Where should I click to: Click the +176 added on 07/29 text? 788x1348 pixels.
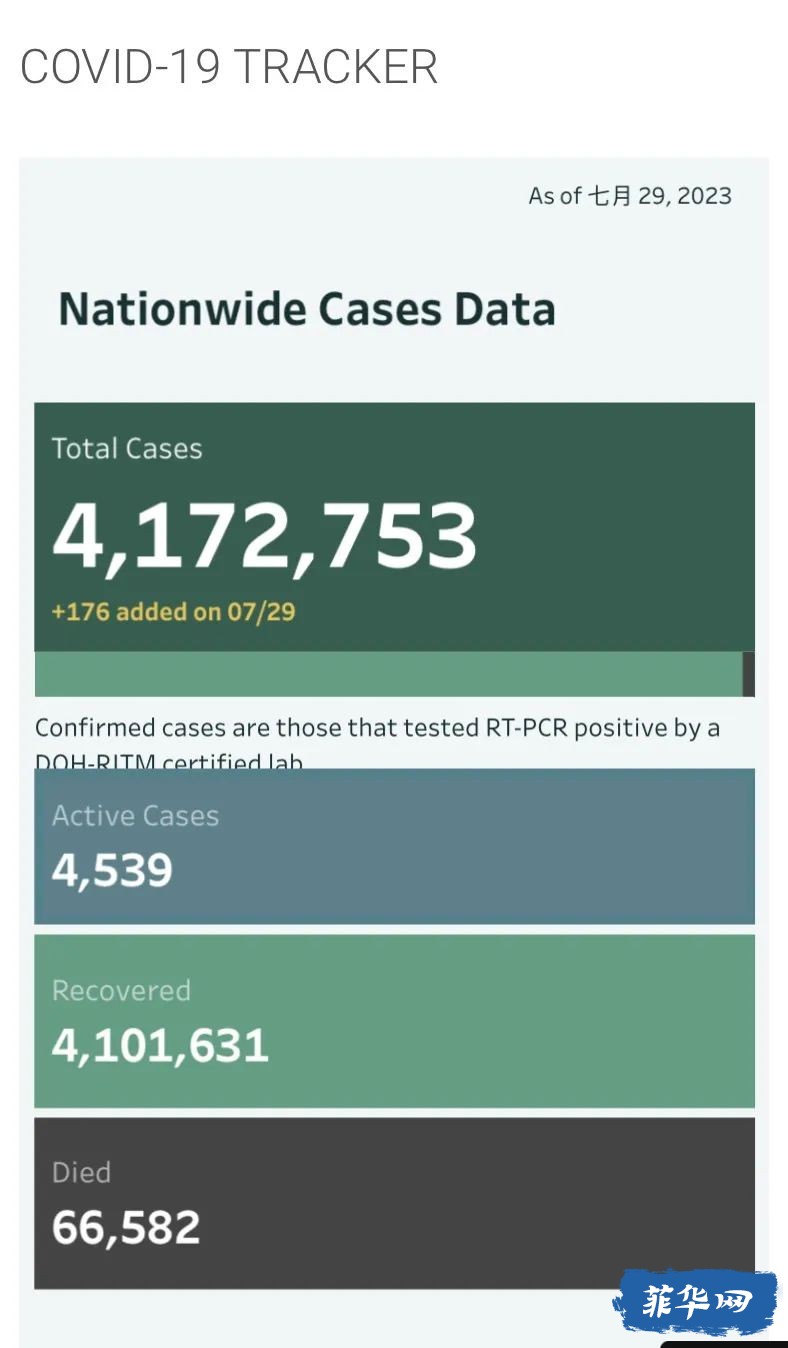tap(173, 611)
